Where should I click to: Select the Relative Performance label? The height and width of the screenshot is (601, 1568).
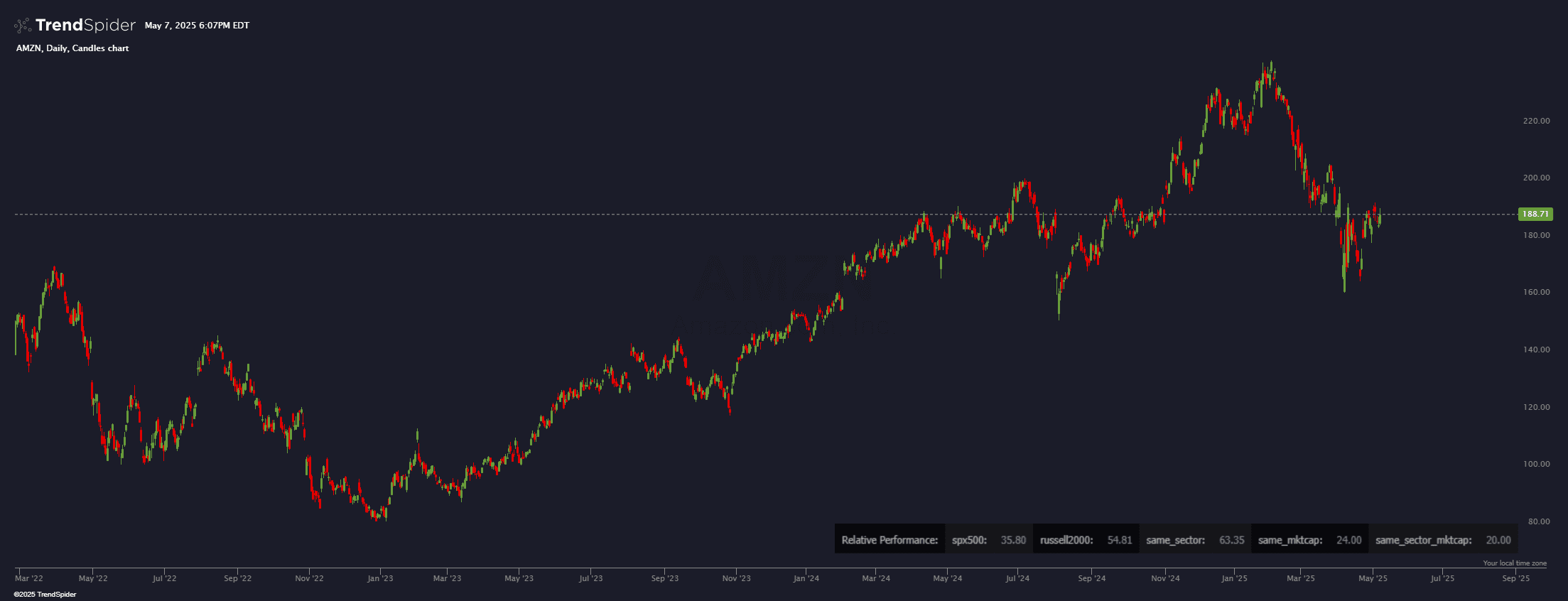890,540
